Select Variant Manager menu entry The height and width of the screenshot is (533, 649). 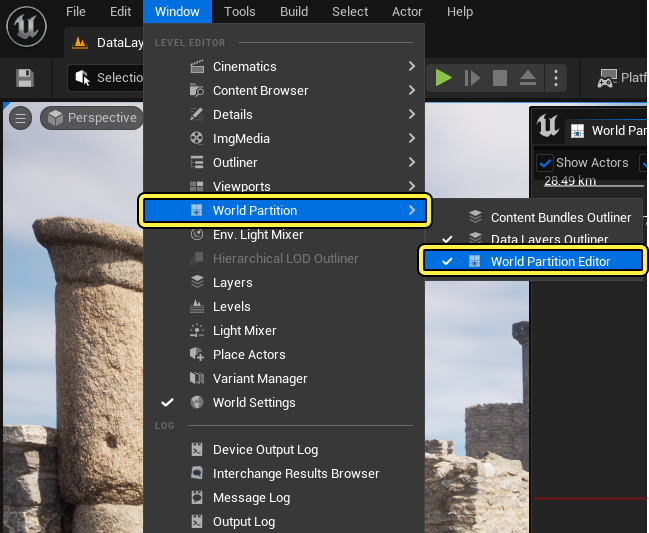(284, 379)
